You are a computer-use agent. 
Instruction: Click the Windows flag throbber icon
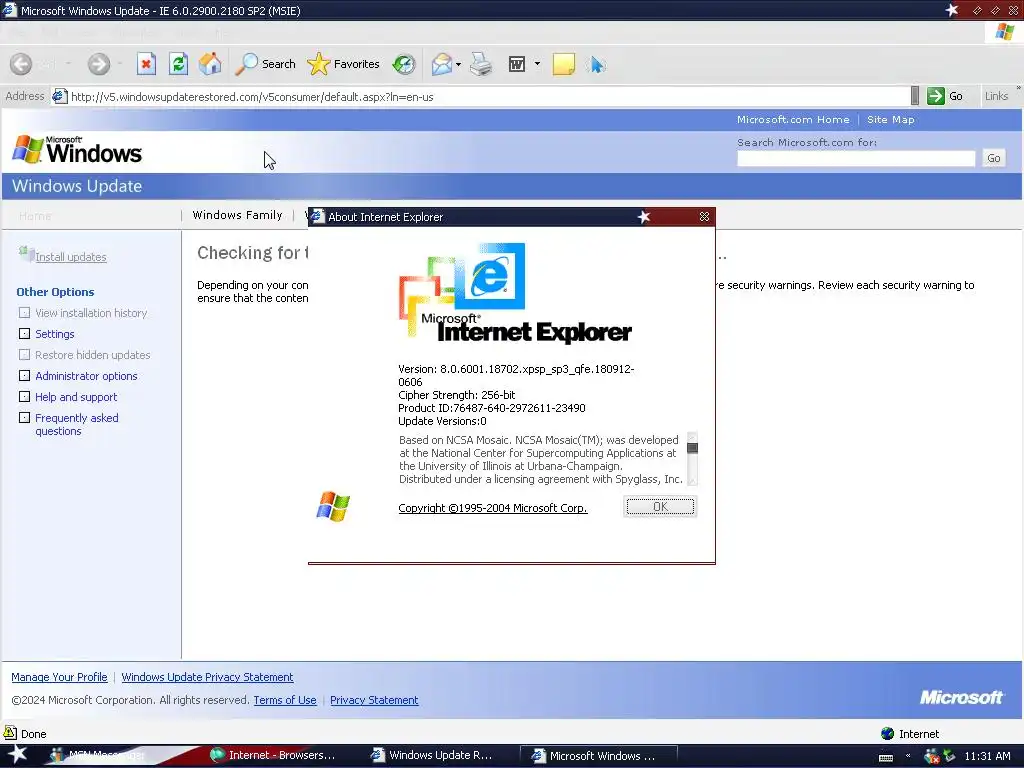1005,32
